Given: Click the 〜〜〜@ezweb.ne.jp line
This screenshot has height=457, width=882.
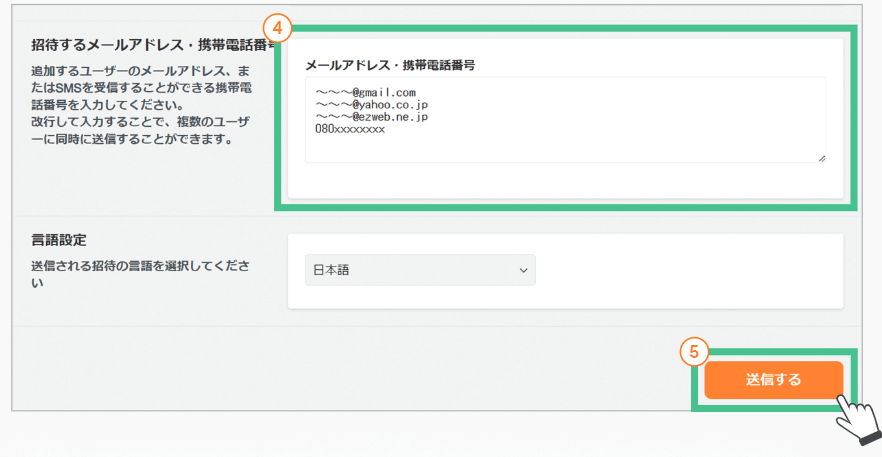Looking at the screenshot, I should pyautogui.click(x=371, y=117).
